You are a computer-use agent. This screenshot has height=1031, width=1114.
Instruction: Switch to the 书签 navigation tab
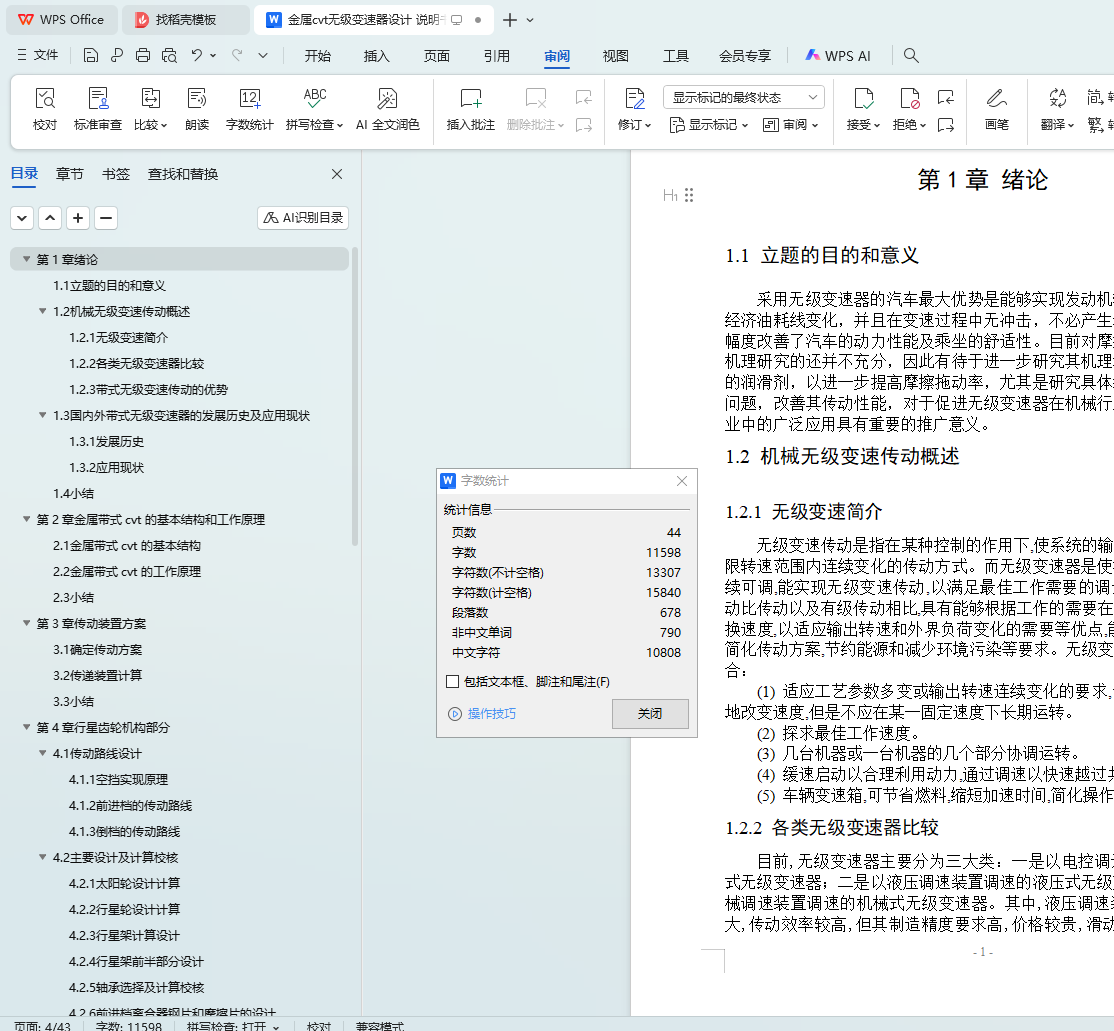(116, 174)
